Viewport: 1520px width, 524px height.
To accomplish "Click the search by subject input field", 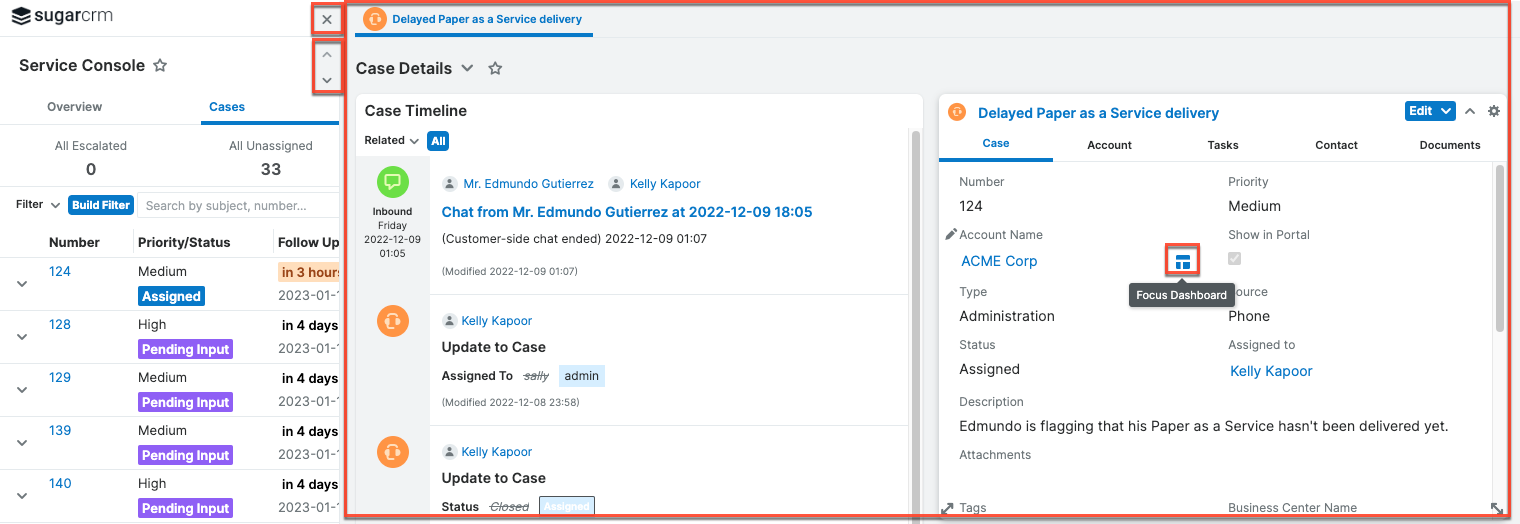I will point(238,206).
